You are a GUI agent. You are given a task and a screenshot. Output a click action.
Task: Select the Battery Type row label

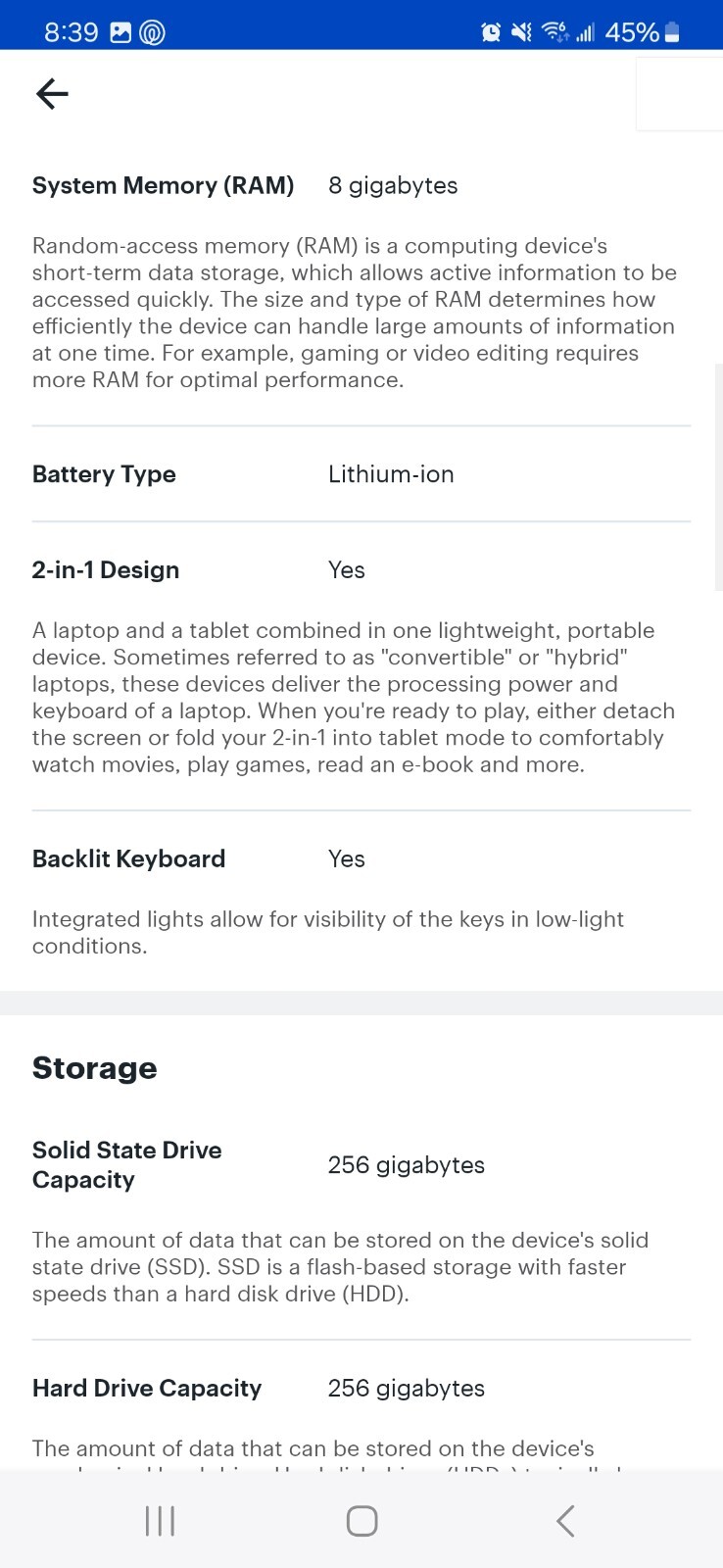[x=104, y=474]
